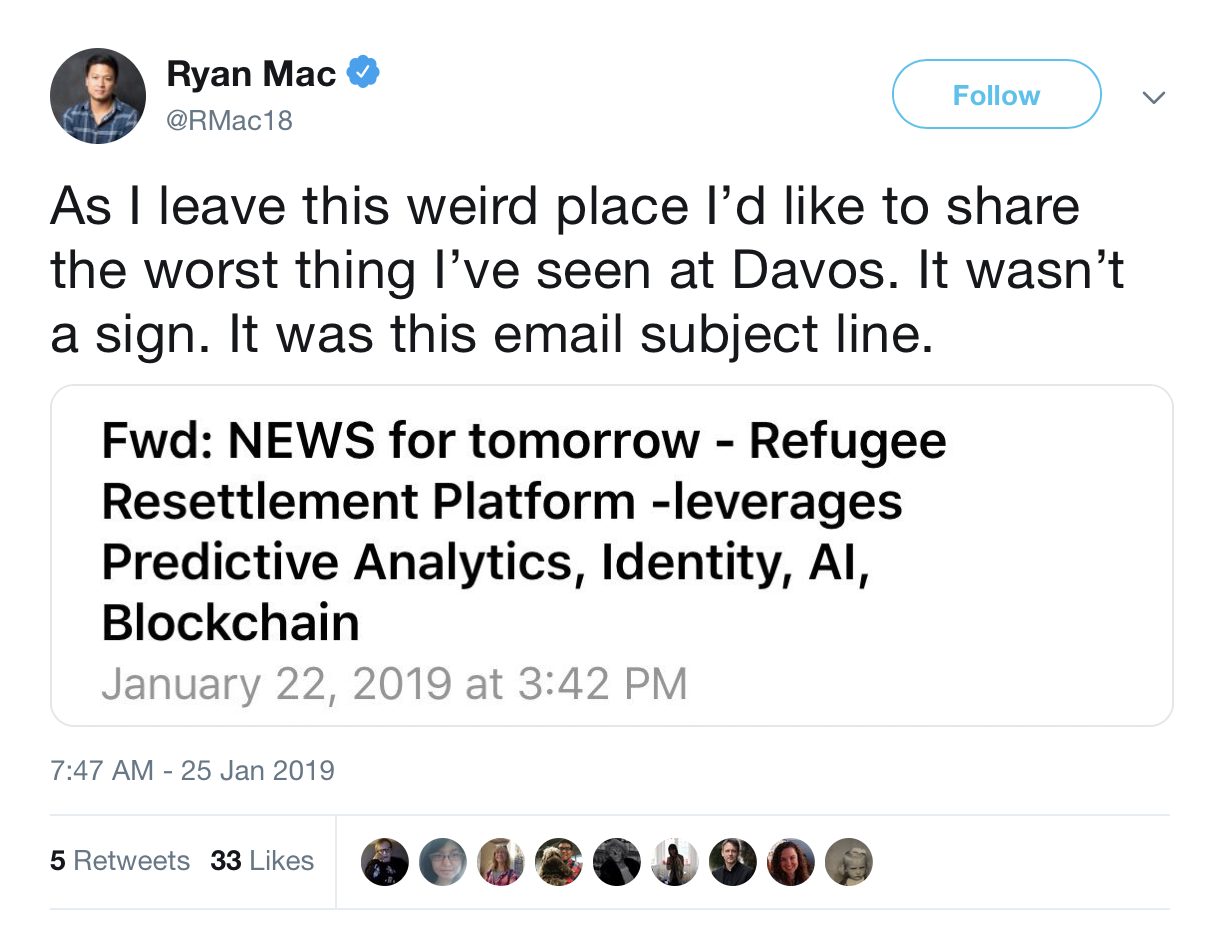Click the second liker's avatar with glasses
The image size is (1230, 932).
point(443,861)
